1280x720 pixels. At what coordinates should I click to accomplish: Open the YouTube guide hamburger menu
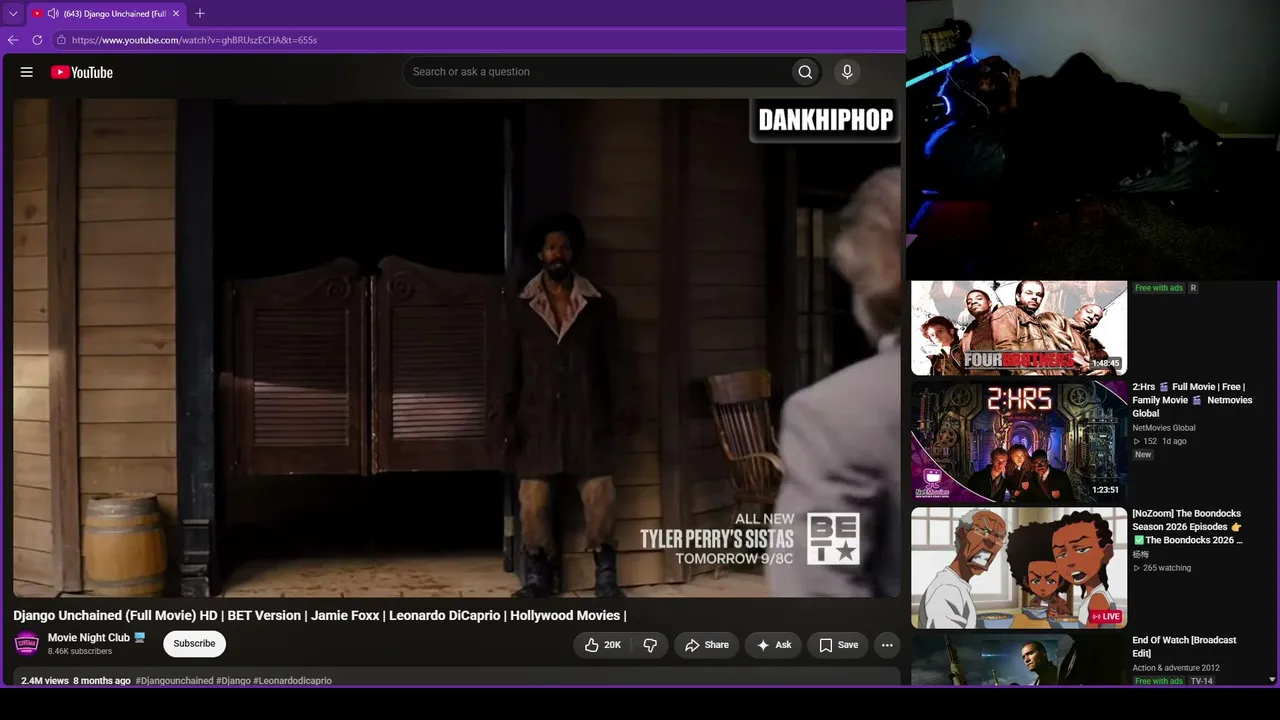click(x=27, y=72)
